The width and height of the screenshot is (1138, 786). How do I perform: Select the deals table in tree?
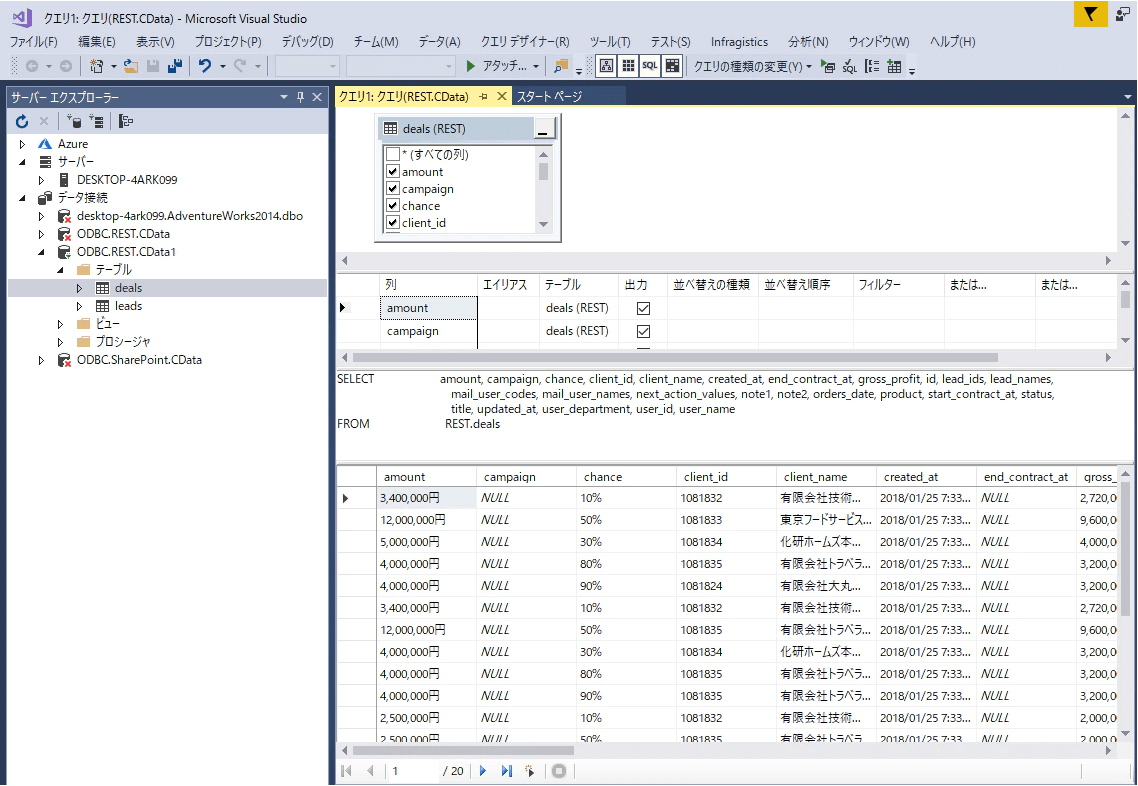coord(128,288)
